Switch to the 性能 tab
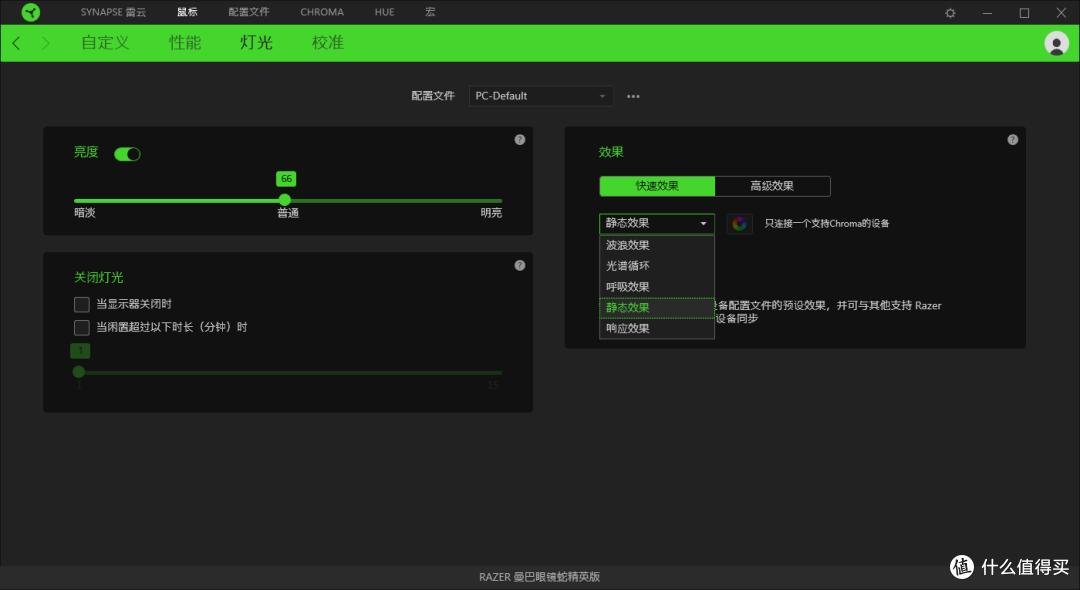 185,43
